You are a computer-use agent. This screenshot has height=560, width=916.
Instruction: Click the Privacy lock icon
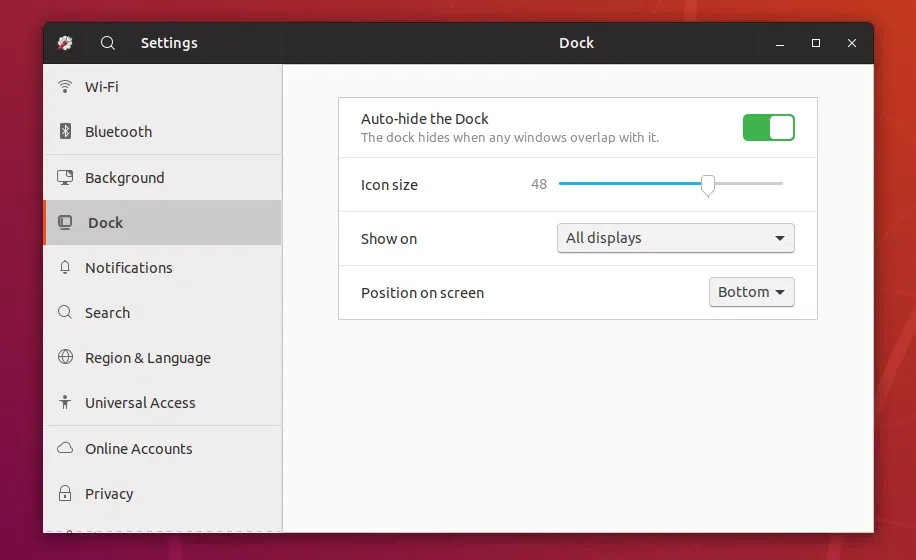point(65,494)
